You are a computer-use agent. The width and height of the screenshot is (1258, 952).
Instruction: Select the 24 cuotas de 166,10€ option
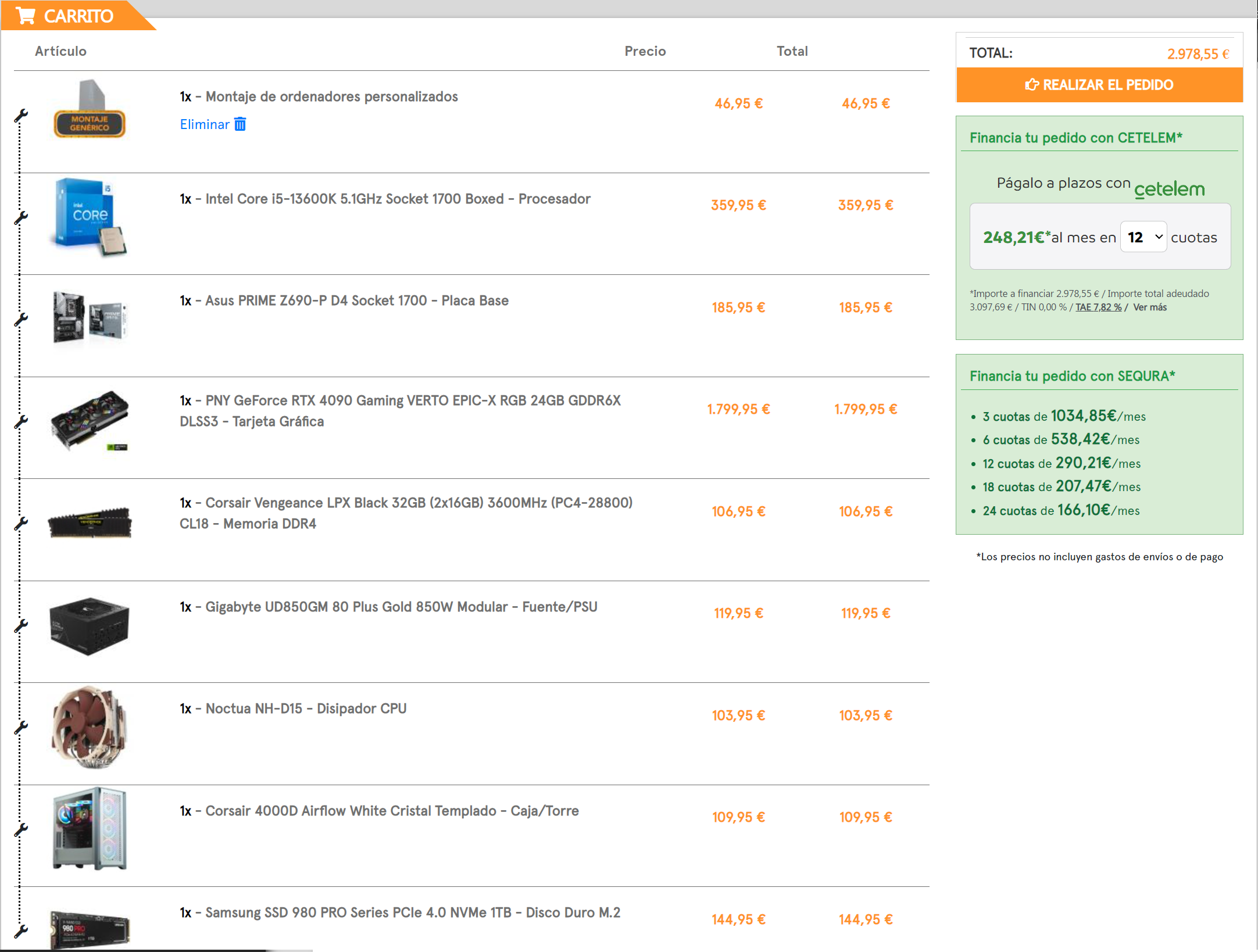tap(1061, 510)
